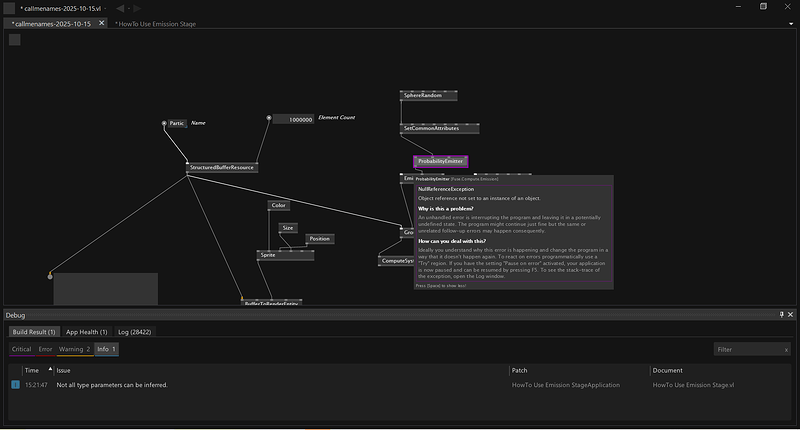800x430 pixels.
Task: Toggle the Info 1 filter
Action: 106,349
